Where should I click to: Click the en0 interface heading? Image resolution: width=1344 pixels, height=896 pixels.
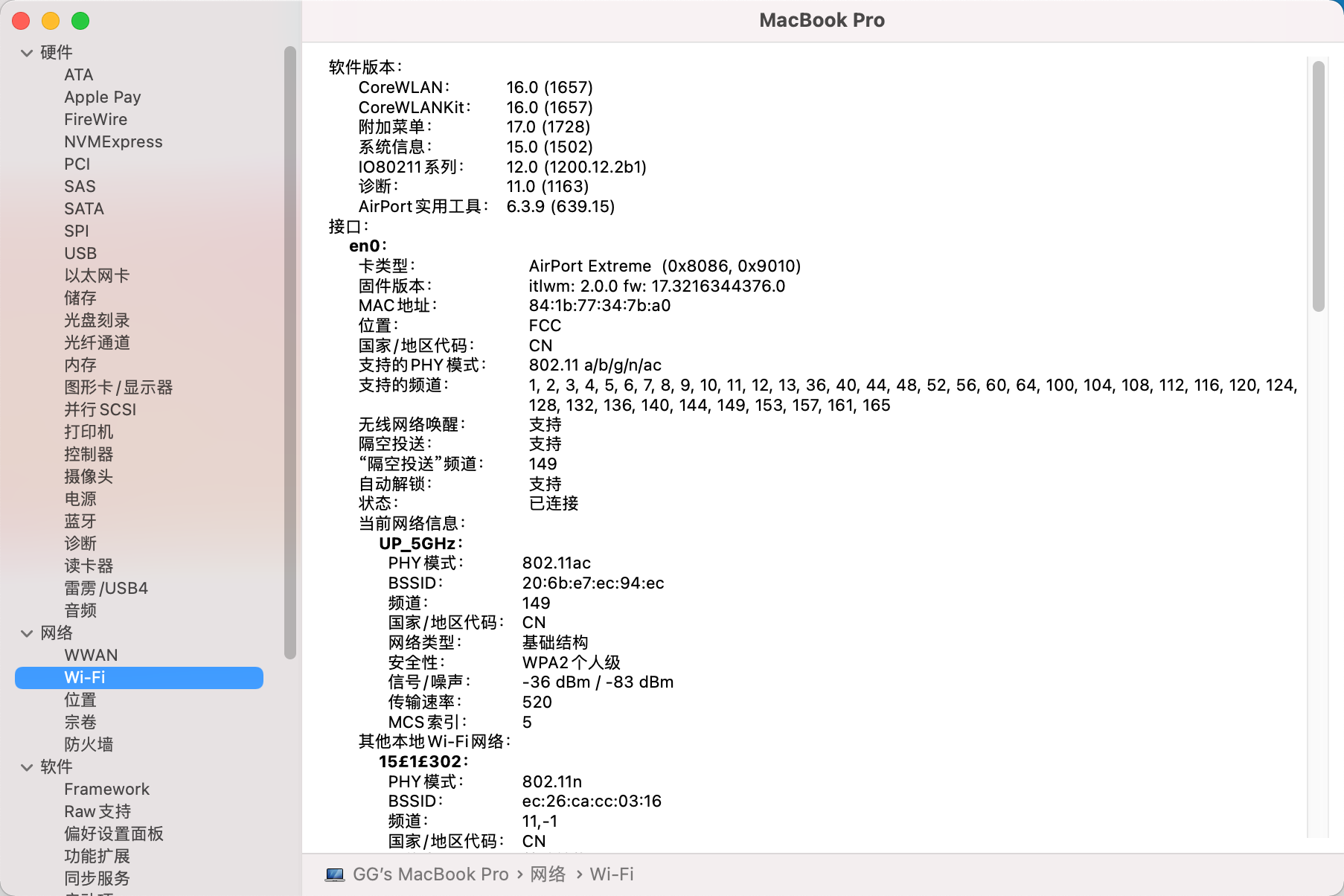pyautogui.click(x=368, y=246)
